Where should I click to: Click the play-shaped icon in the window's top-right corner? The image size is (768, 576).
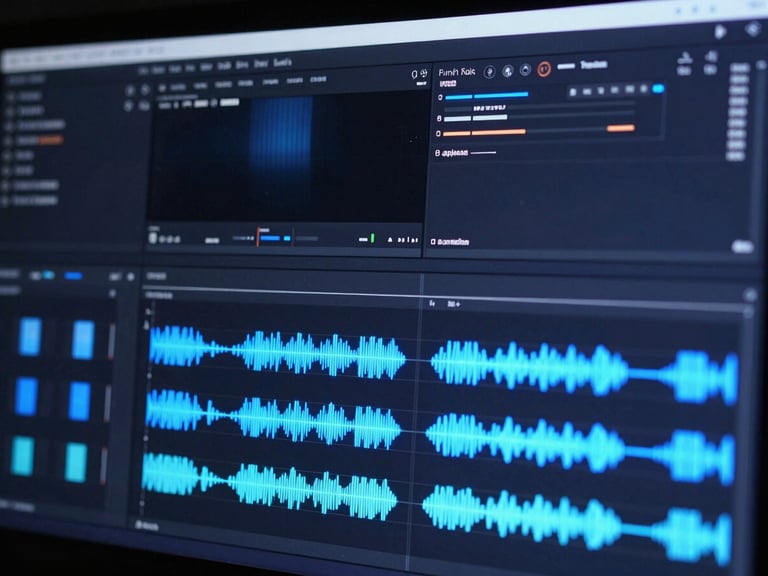point(720,32)
